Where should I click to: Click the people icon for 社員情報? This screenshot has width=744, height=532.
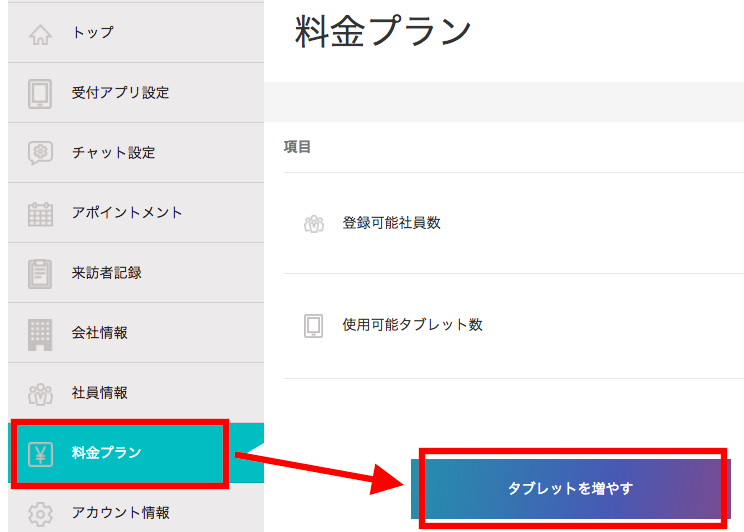40,393
